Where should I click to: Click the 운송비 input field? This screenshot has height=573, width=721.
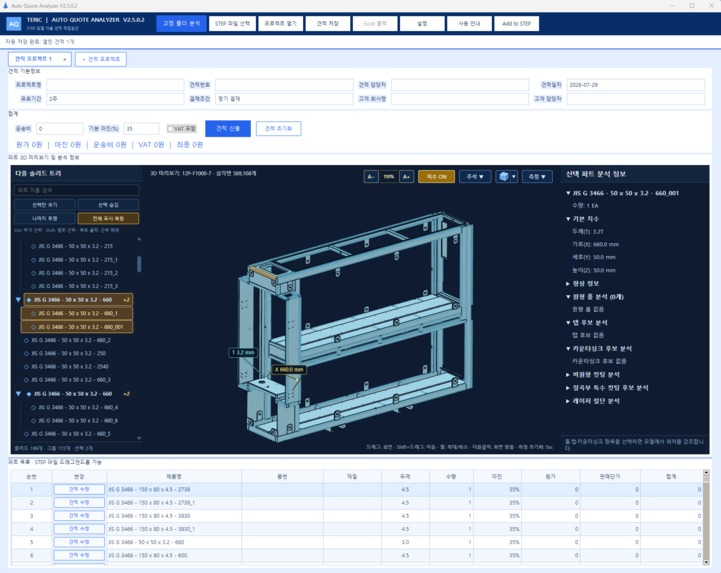coord(60,129)
